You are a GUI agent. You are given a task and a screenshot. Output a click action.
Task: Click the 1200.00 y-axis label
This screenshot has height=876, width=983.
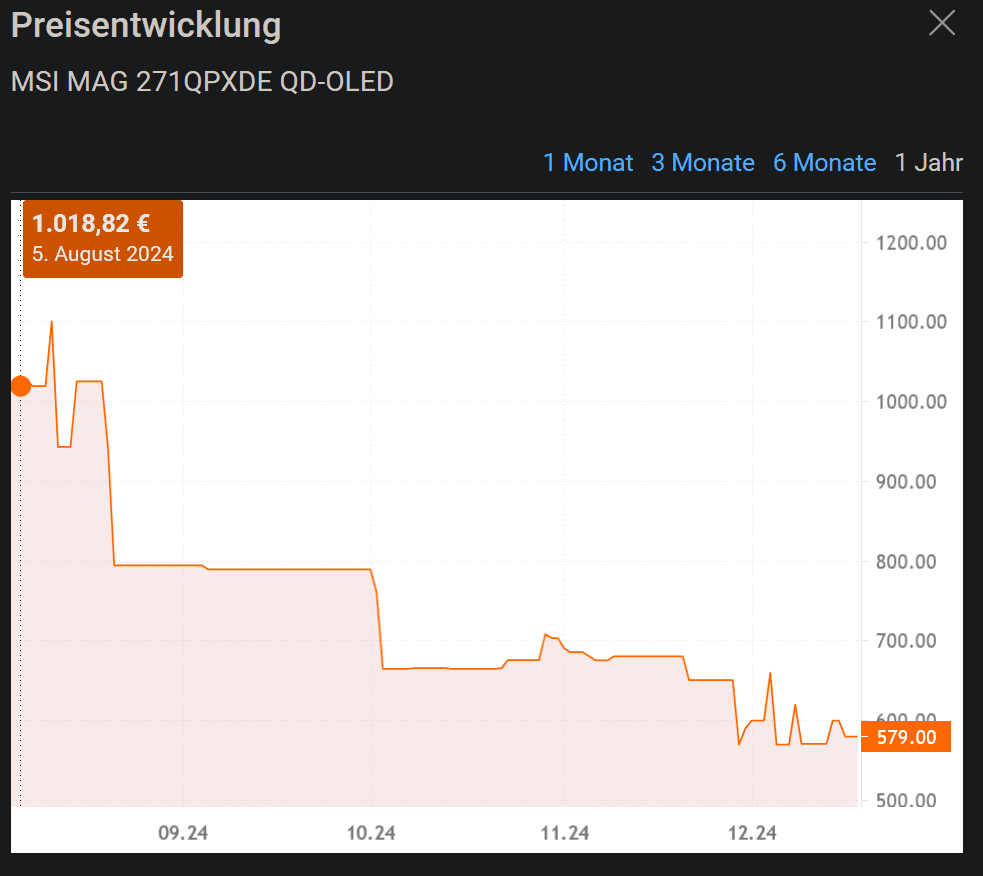909,243
